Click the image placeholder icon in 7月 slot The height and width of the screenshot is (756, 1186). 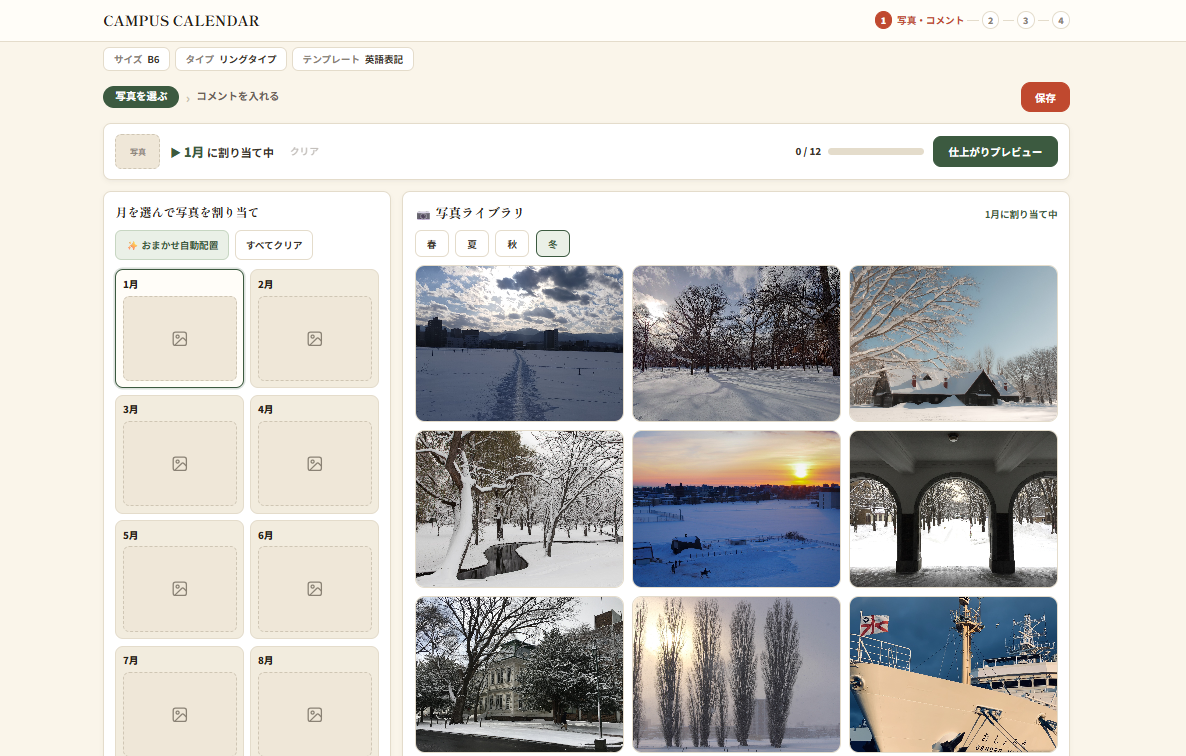[x=179, y=714]
